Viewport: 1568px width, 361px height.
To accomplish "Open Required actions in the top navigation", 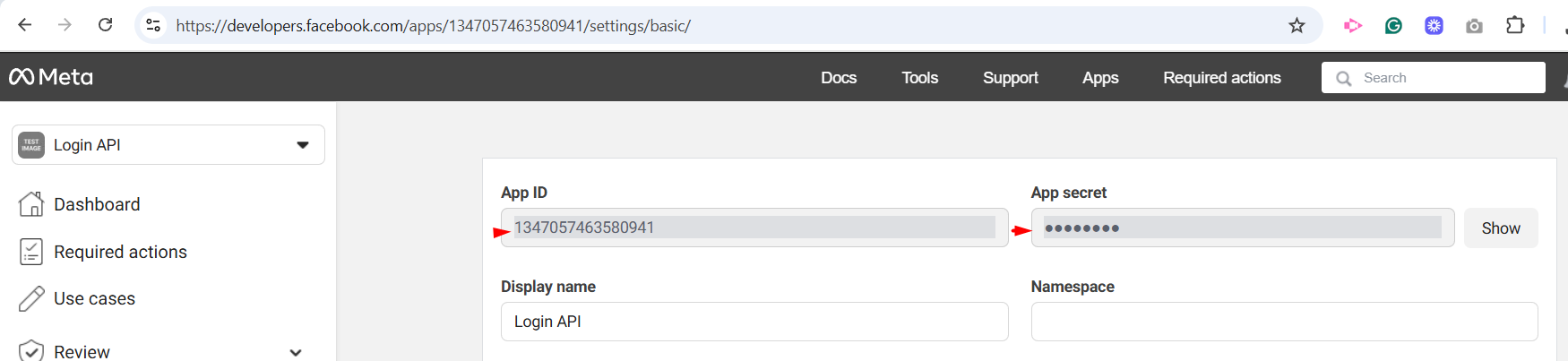I will click(x=1221, y=78).
